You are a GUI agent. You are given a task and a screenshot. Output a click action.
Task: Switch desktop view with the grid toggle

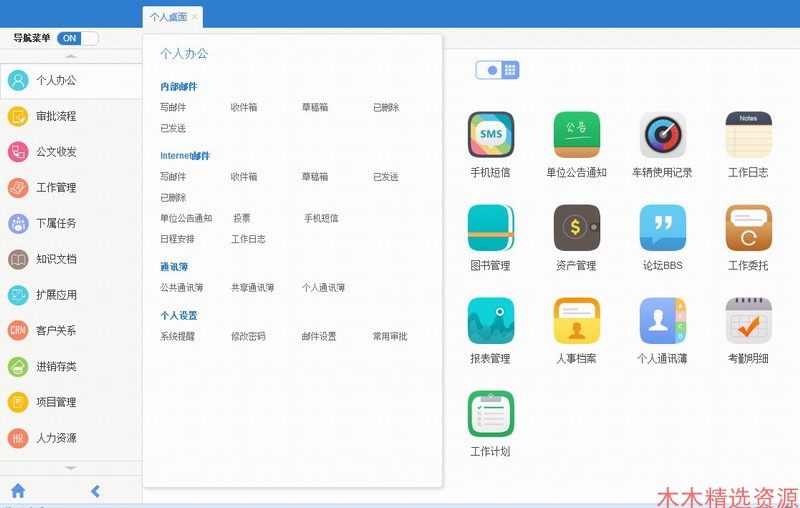click(x=510, y=70)
